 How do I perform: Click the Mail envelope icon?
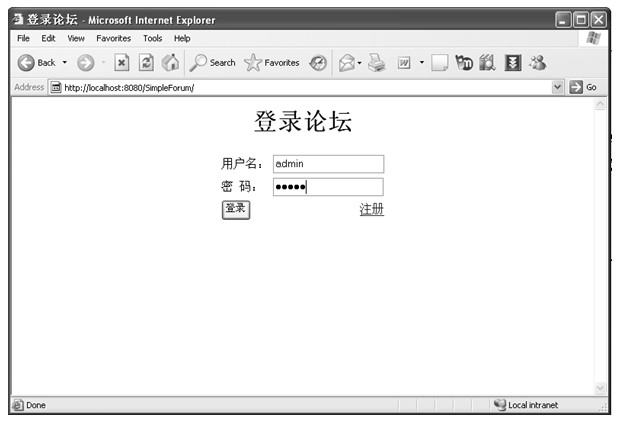347,63
